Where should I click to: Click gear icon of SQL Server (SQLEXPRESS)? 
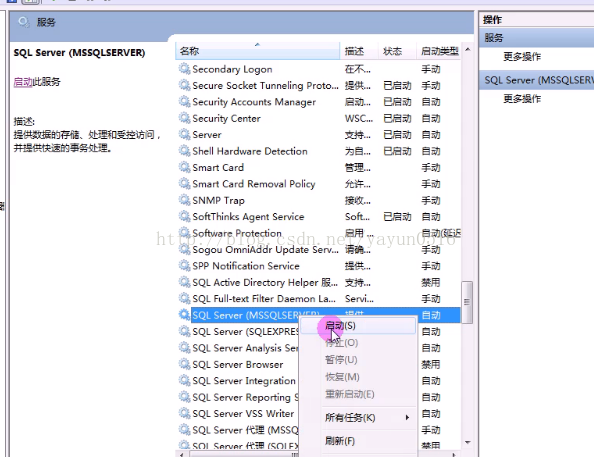click(x=184, y=331)
